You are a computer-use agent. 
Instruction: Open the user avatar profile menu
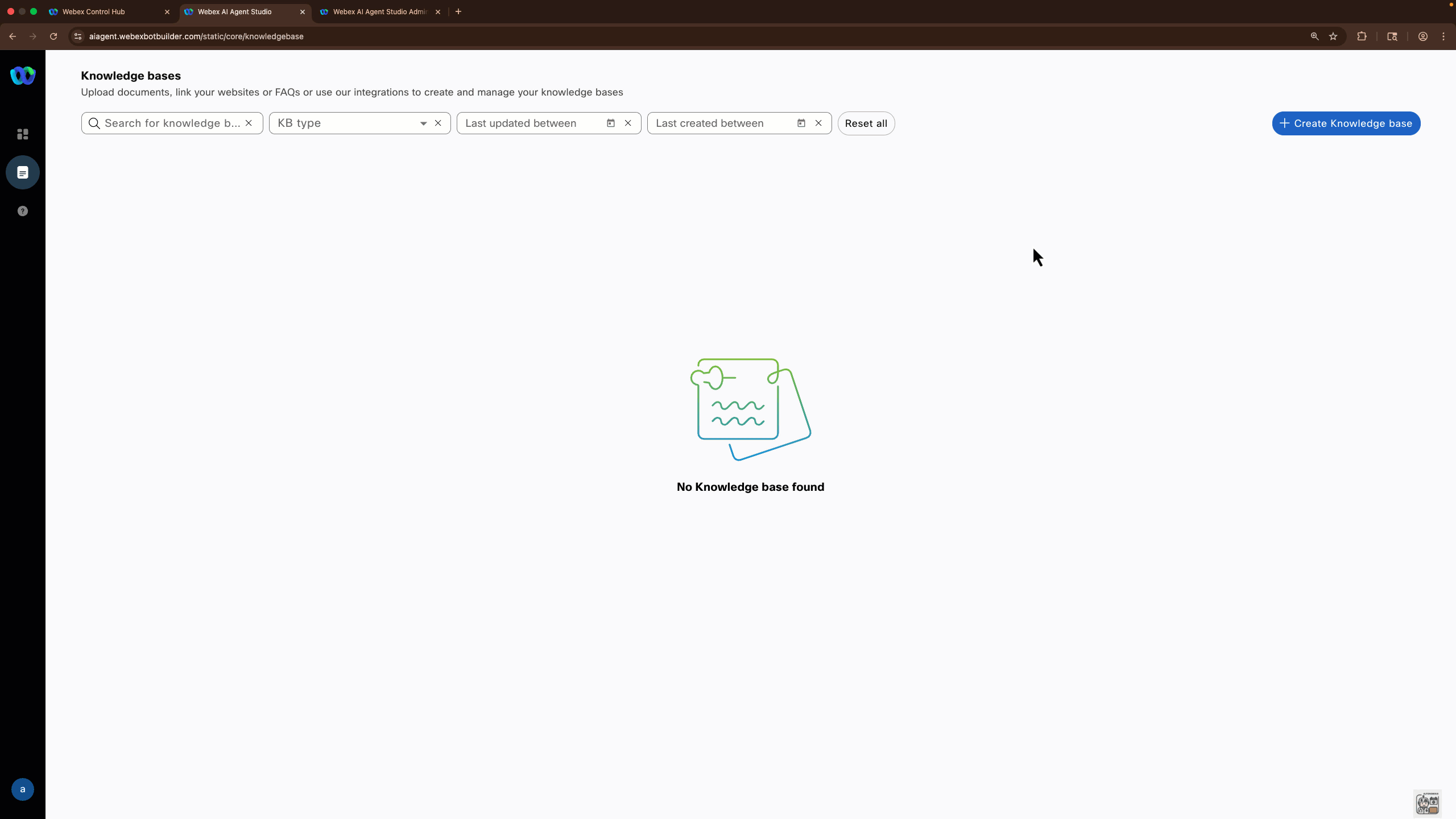[23, 789]
